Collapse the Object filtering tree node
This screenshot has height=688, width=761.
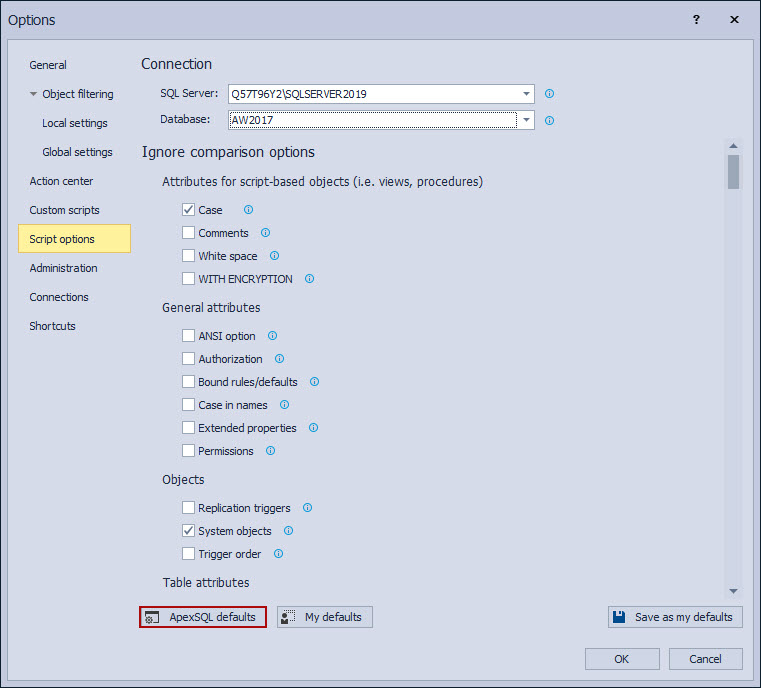click(33, 94)
